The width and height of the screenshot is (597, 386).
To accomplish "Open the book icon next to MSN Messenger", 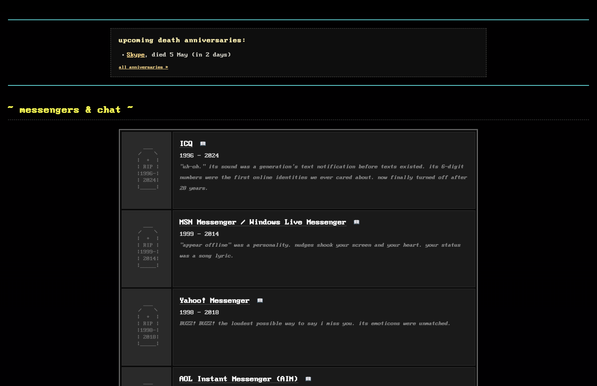I will pos(356,222).
